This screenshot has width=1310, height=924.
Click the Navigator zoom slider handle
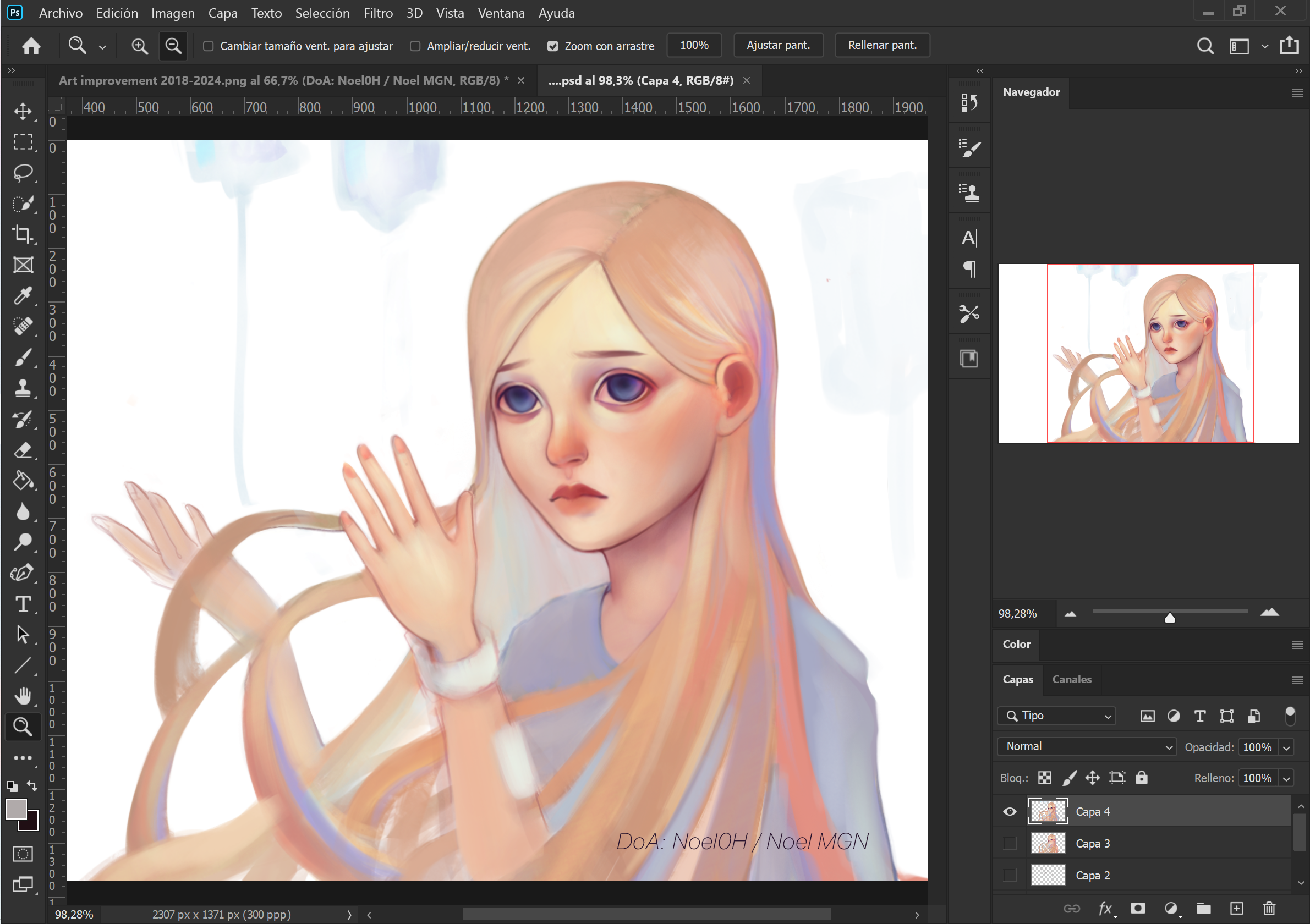click(1169, 618)
